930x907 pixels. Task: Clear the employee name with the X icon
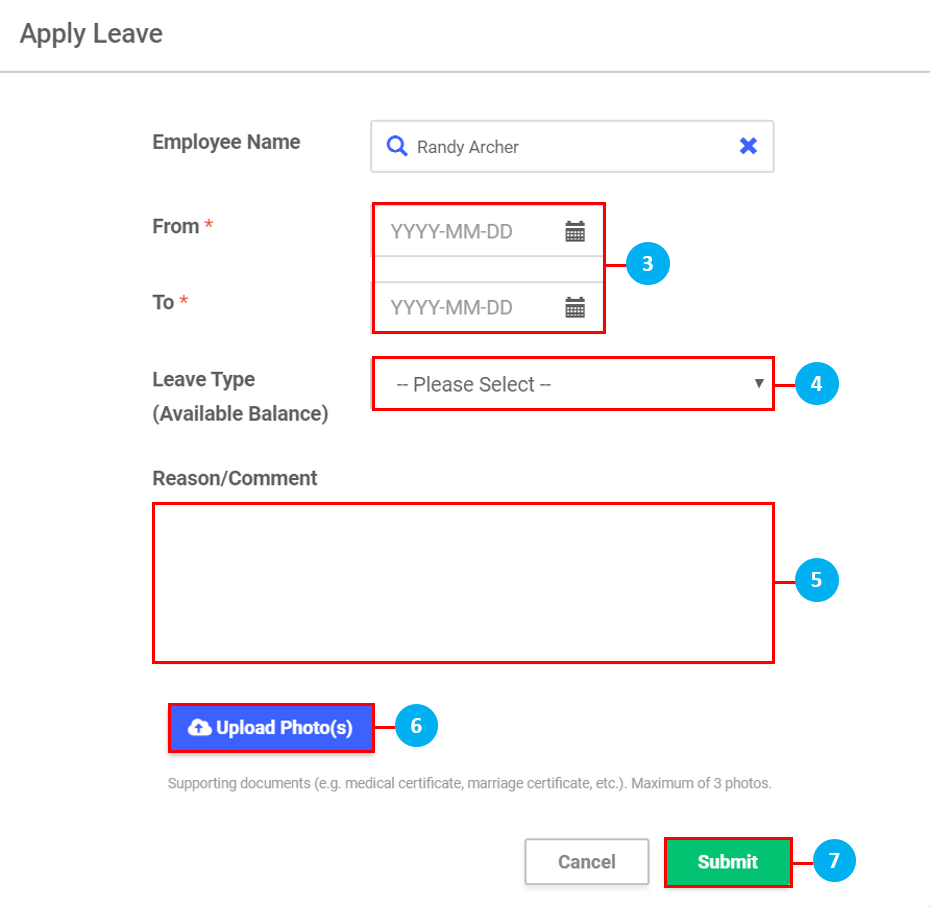pos(748,146)
